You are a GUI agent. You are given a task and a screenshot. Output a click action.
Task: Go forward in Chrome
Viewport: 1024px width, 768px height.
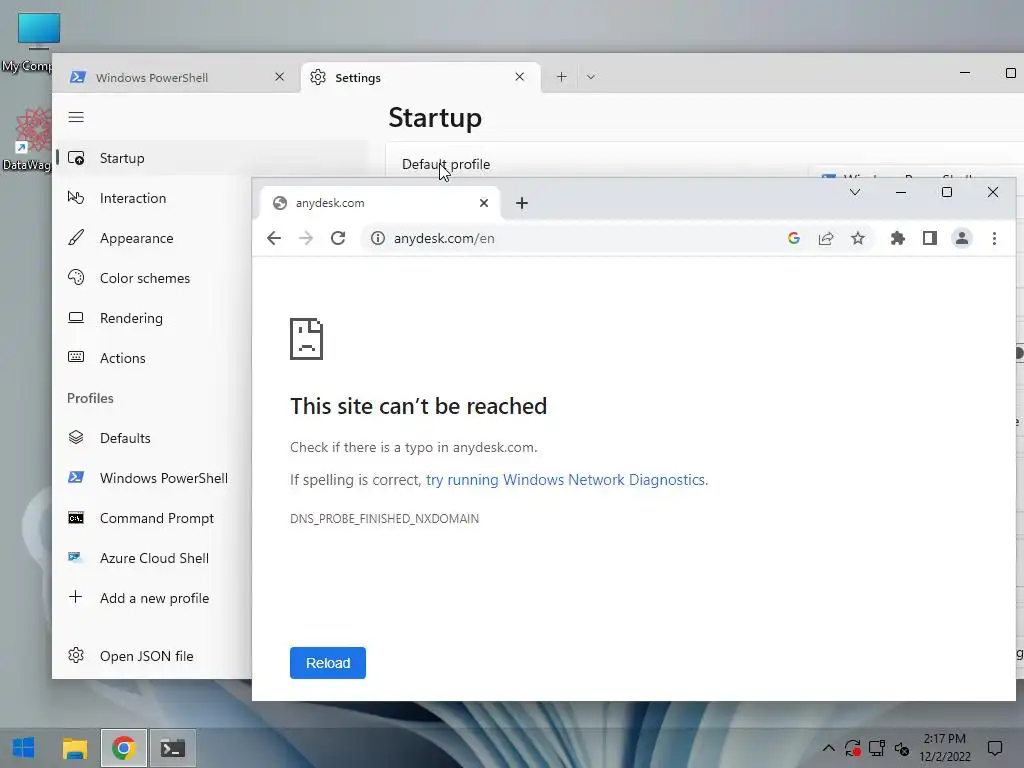coord(306,238)
